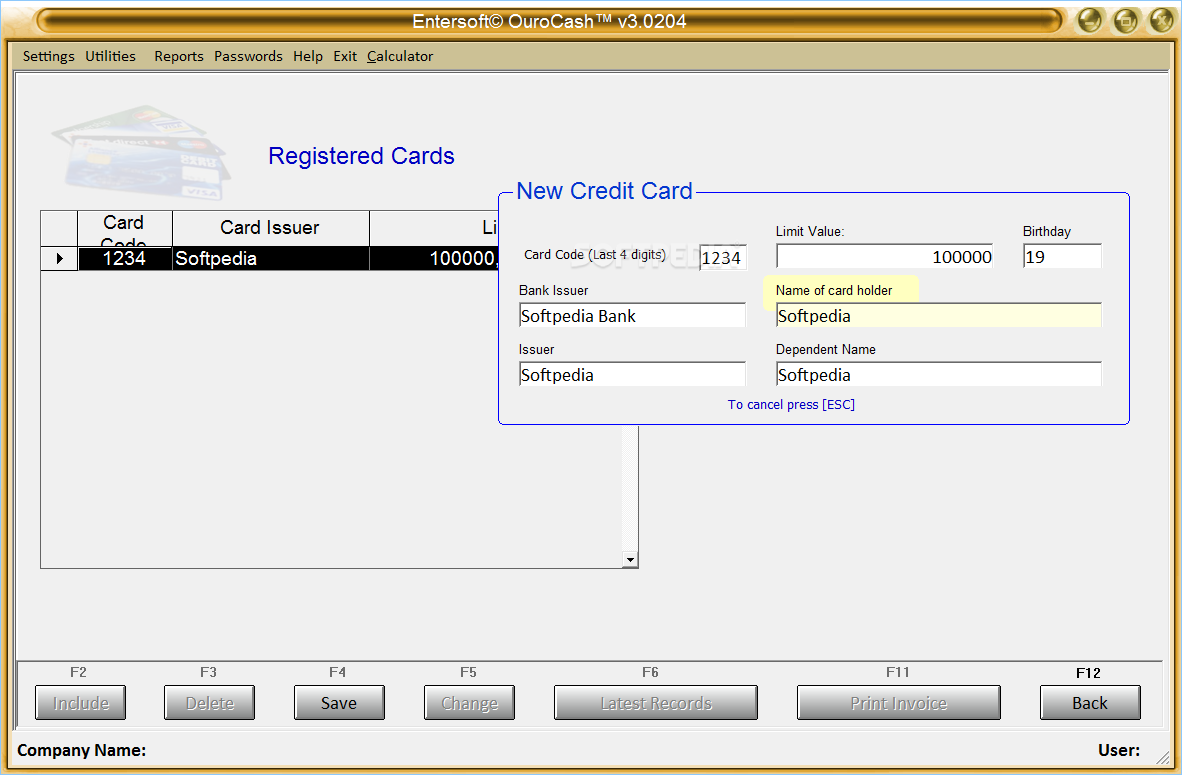Image resolution: width=1182 pixels, height=775 pixels.
Task: Select card code cell 1234
Action: (x=125, y=259)
